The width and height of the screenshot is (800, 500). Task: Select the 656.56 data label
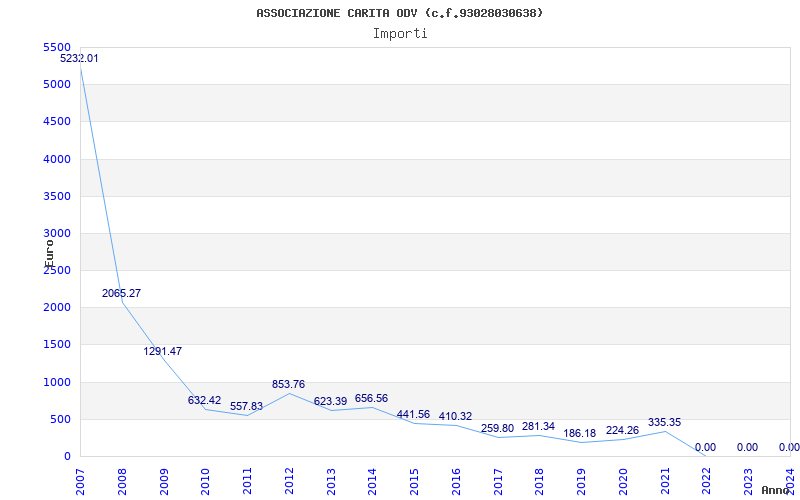[x=371, y=398]
